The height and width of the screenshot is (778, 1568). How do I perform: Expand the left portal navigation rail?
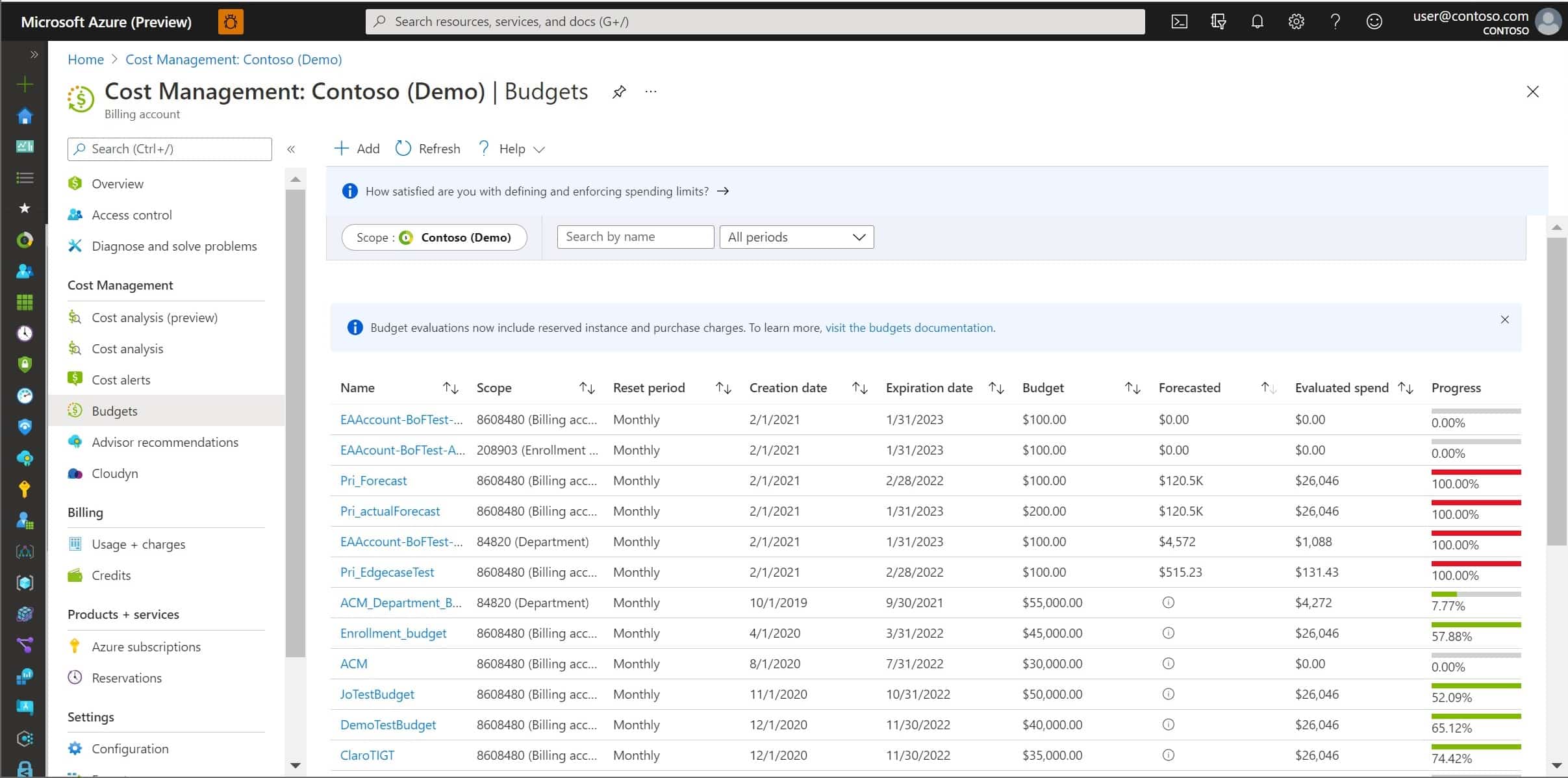coord(34,55)
